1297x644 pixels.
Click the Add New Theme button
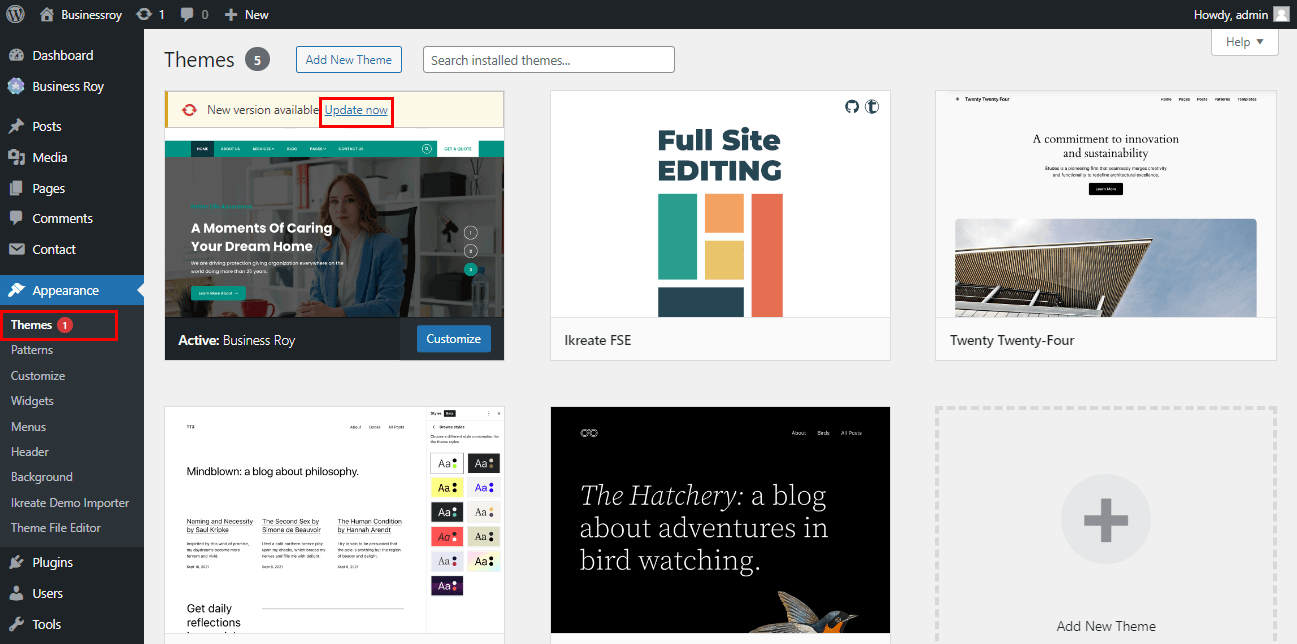coord(348,60)
